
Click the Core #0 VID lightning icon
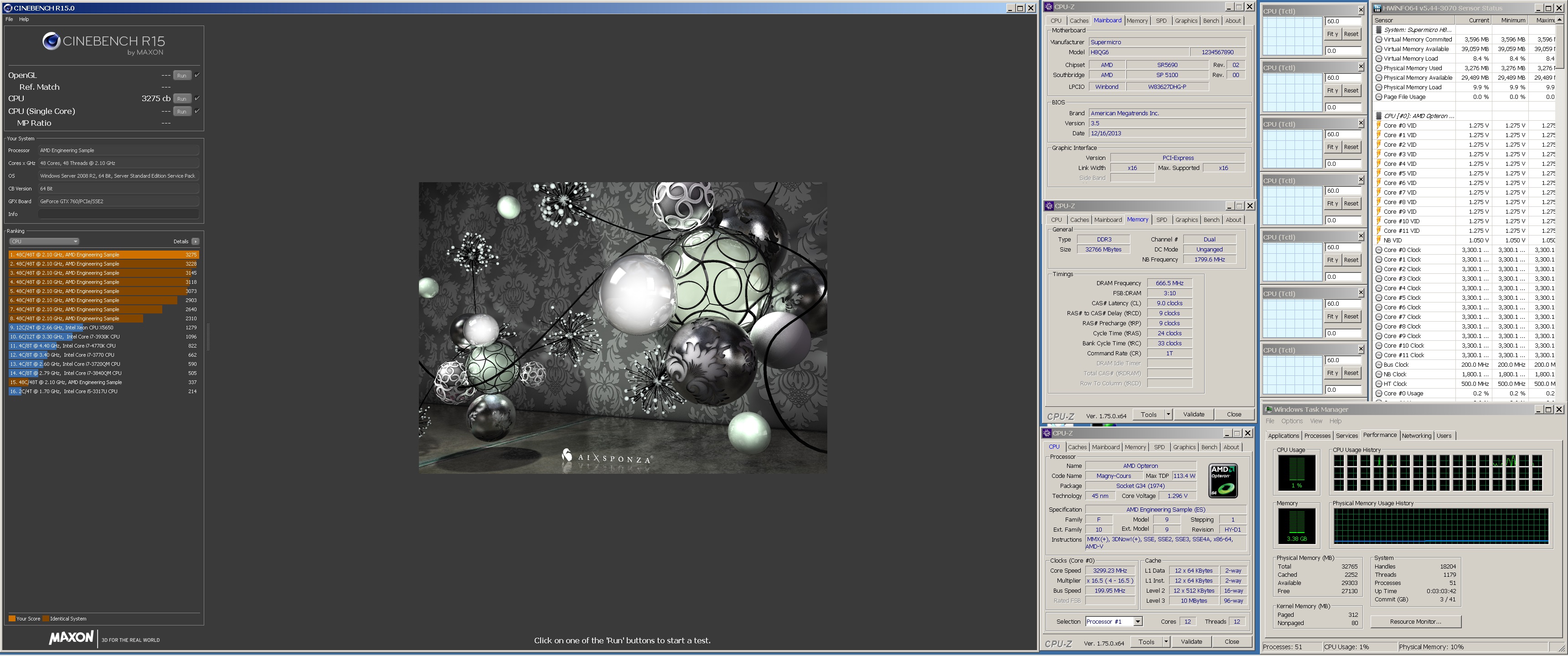click(x=1379, y=125)
